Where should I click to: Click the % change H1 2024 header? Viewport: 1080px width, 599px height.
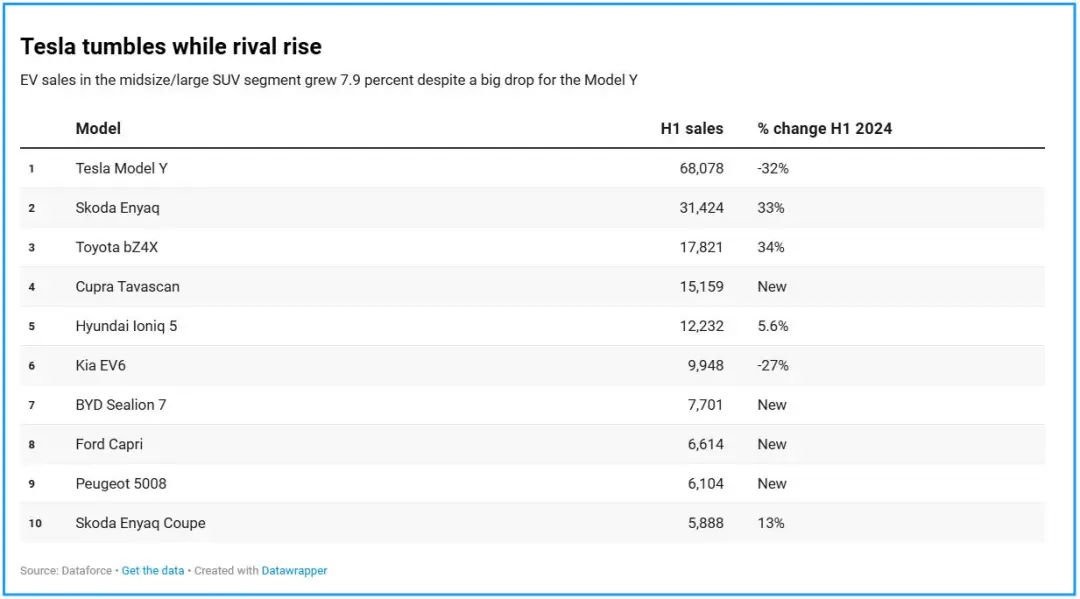[824, 128]
